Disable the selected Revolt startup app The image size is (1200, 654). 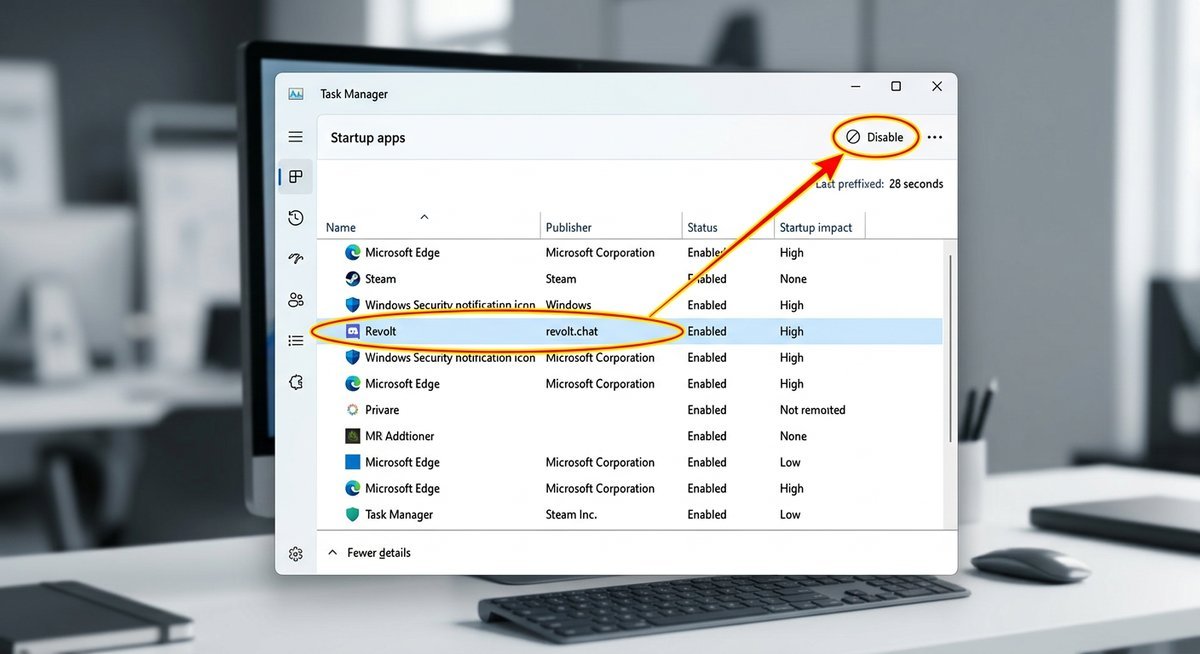click(x=876, y=136)
